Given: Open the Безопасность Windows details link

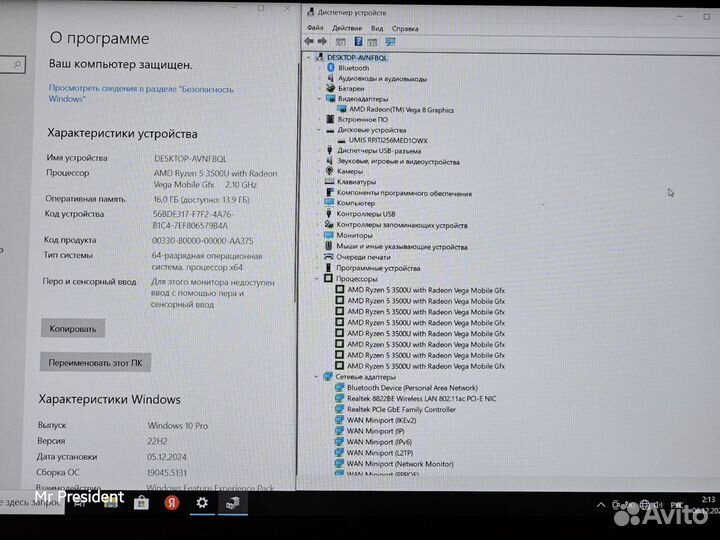Looking at the screenshot, I should tap(141, 93).
